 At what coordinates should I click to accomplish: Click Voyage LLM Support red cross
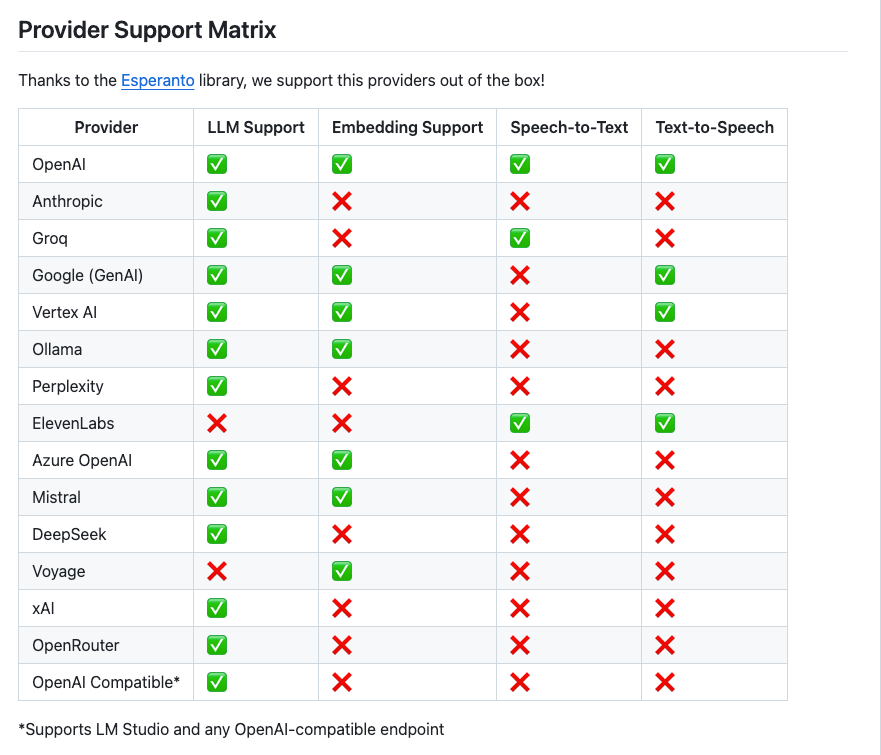[x=217, y=571]
